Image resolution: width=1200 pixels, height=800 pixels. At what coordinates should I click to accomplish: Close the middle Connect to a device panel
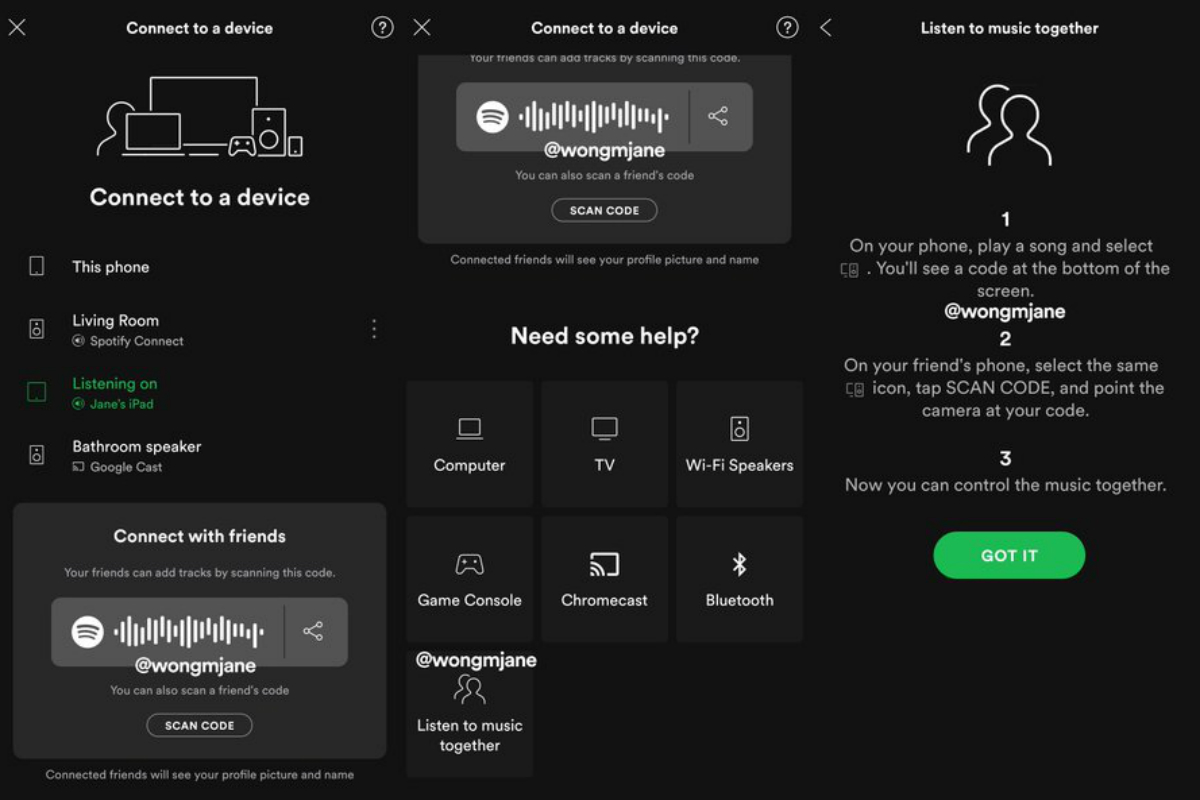(x=422, y=28)
